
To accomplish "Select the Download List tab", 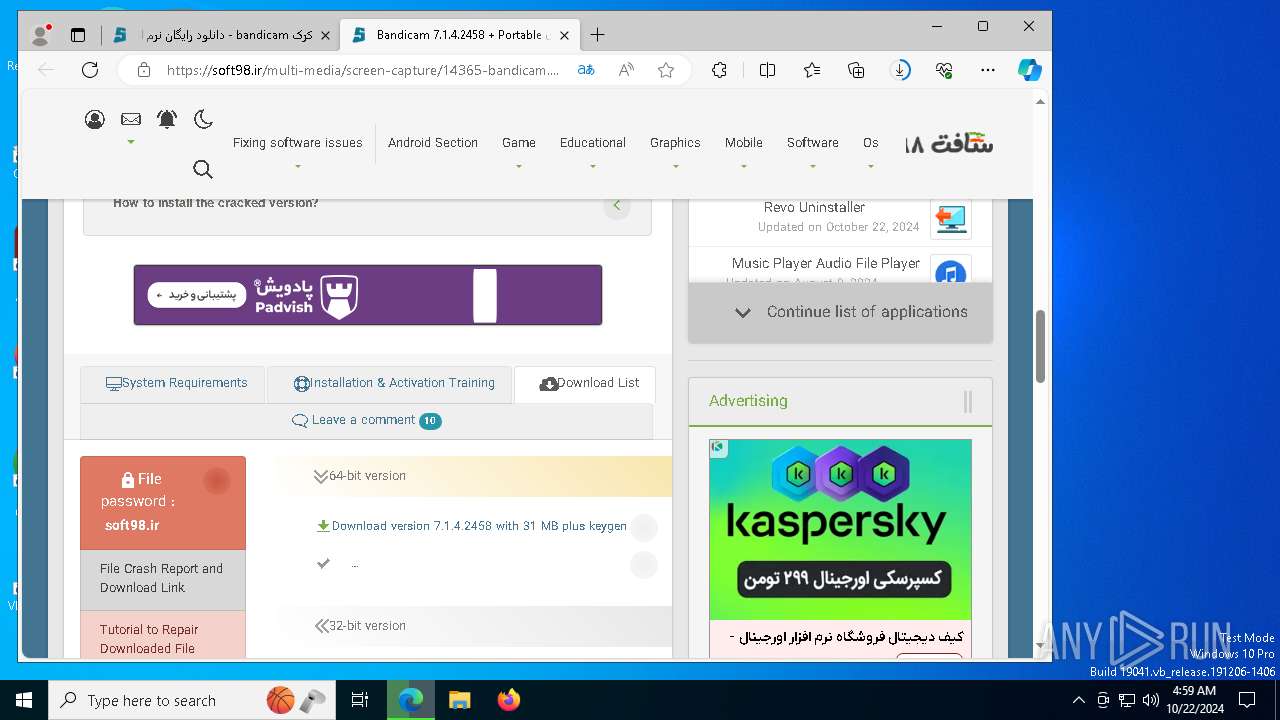I will pos(585,384).
